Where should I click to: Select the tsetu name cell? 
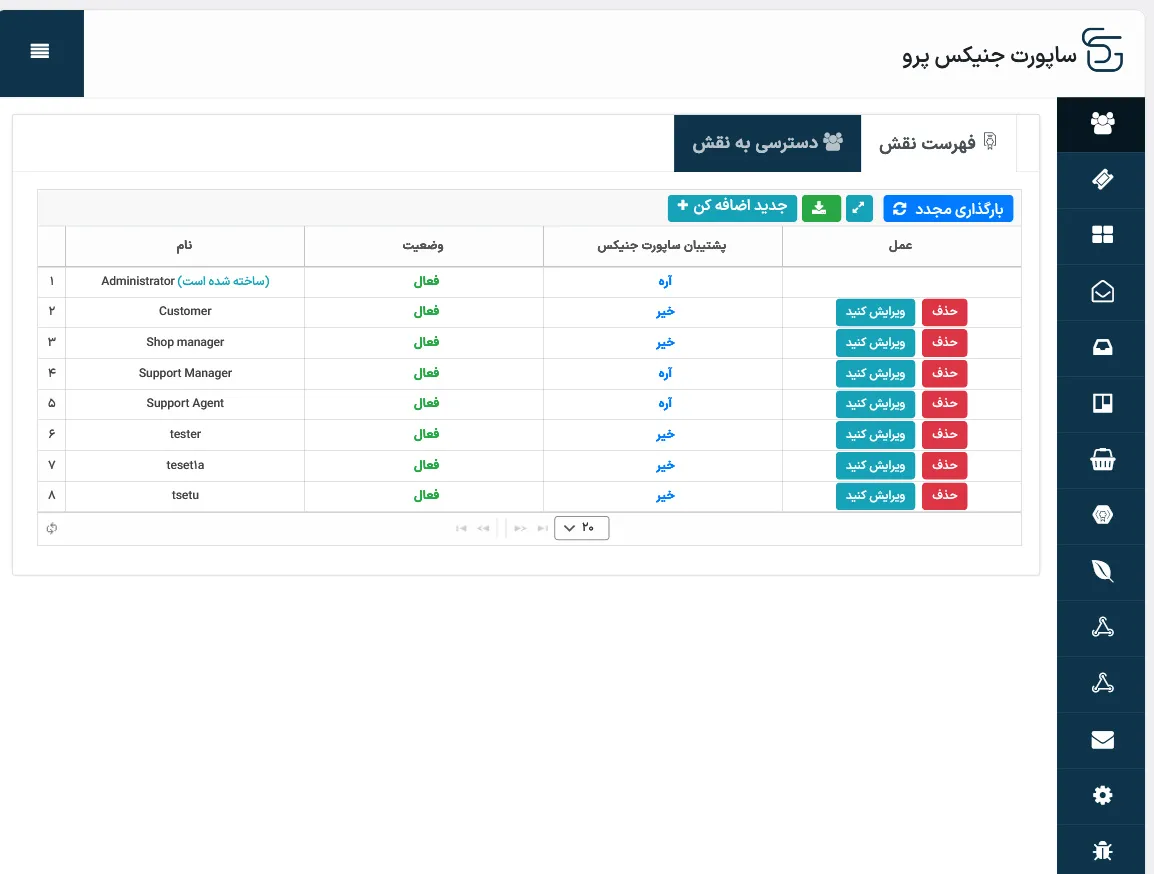[185, 495]
